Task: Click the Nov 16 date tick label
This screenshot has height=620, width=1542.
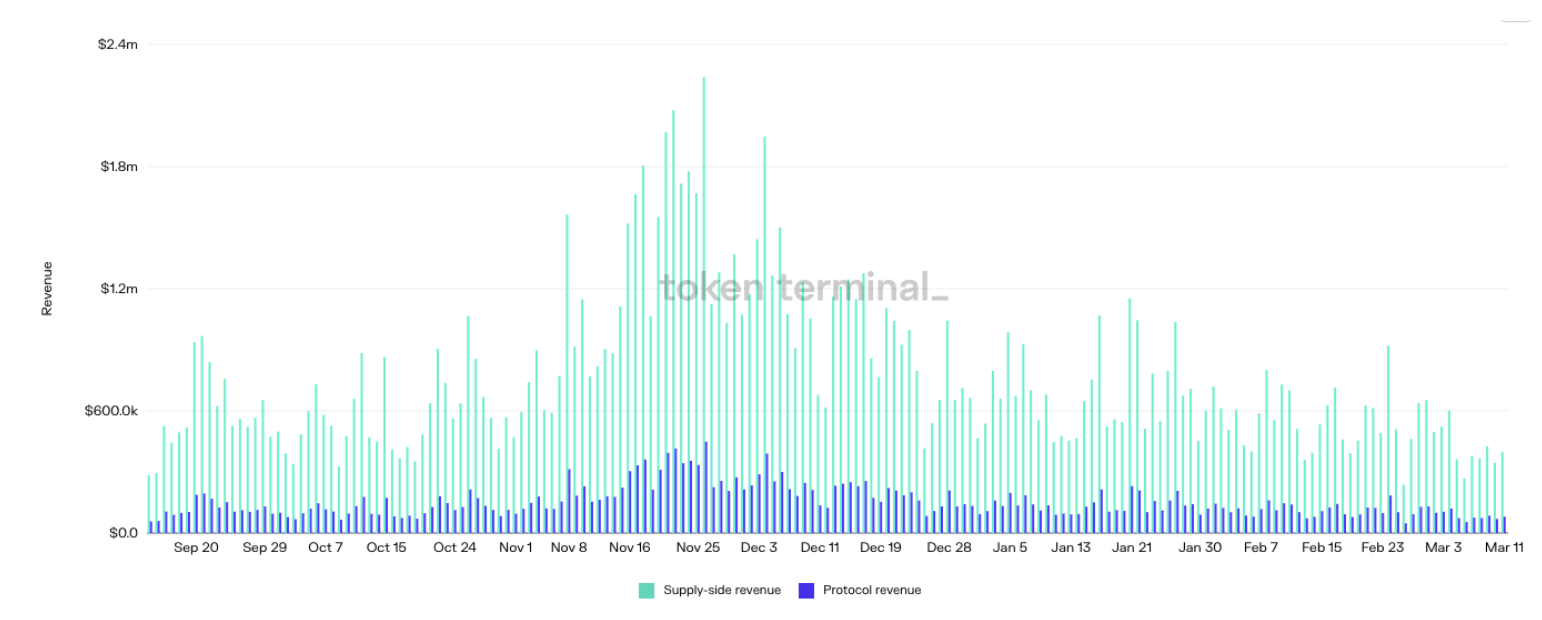Action: click(630, 548)
